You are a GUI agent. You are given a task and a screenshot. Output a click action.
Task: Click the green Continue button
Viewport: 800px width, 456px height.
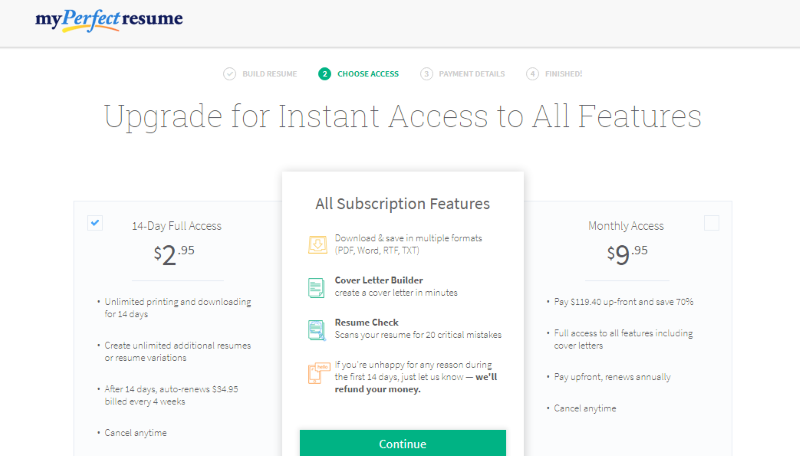[403, 443]
